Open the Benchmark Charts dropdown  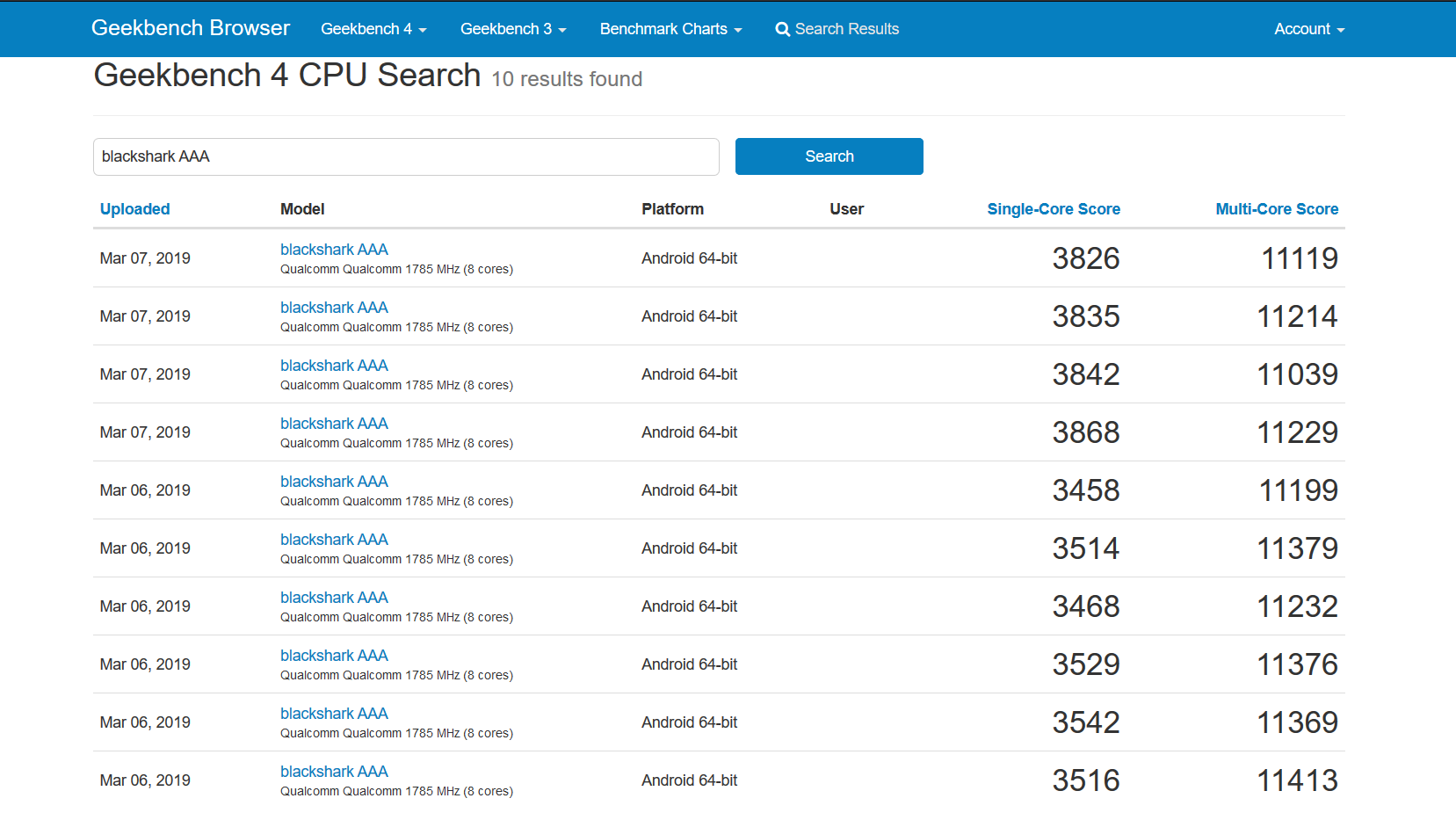tap(670, 29)
